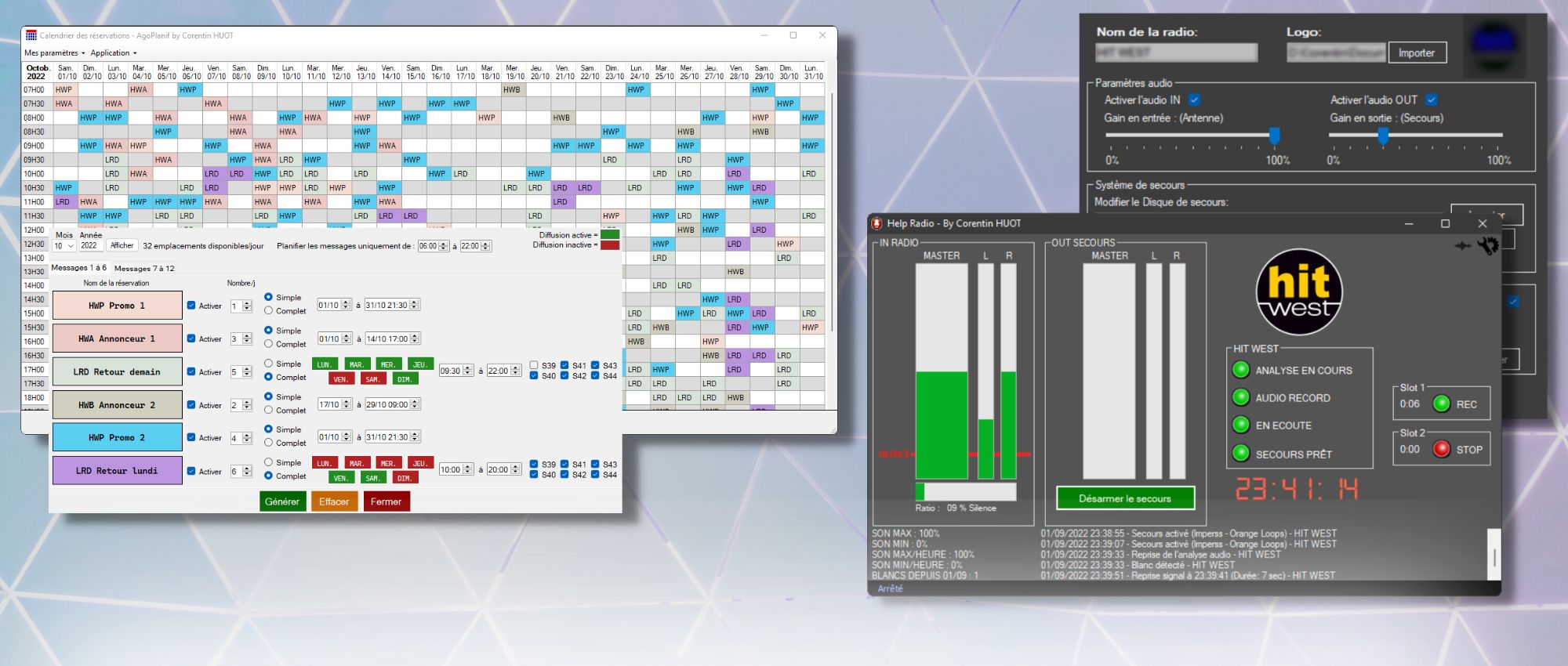Click Gain en sortie (Secours) slider handle
This screenshot has height=666, width=1568.
1384,136
